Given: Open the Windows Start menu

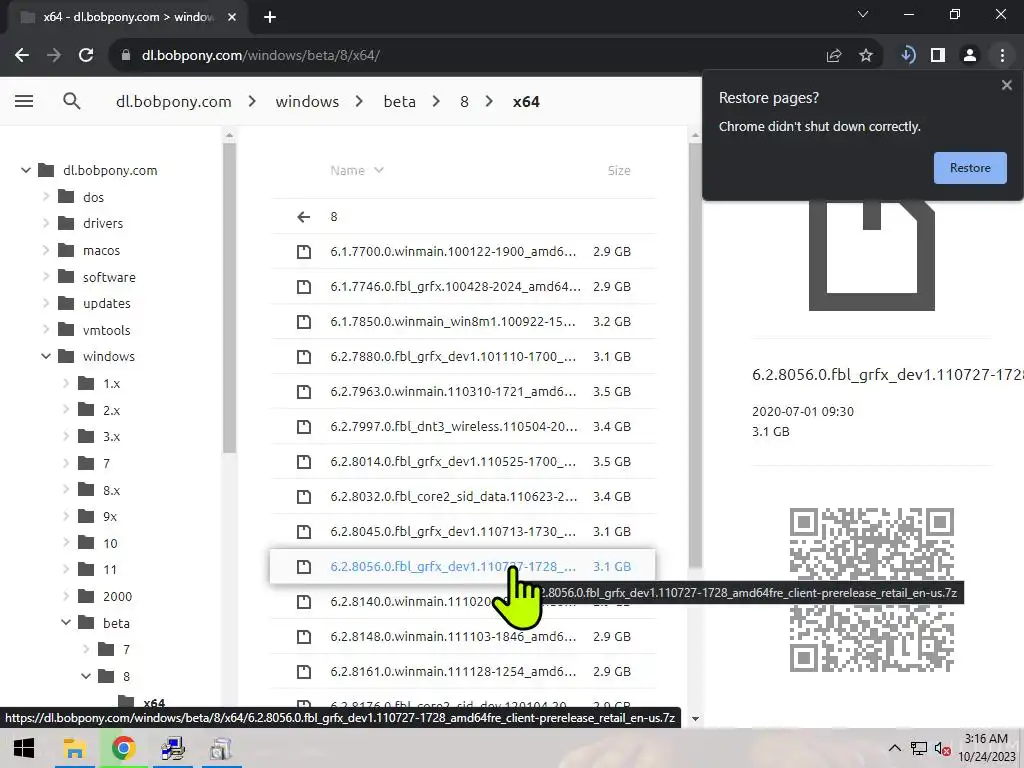Looking at the screenshot, I should pyautogui.click(x=24, y=748).
